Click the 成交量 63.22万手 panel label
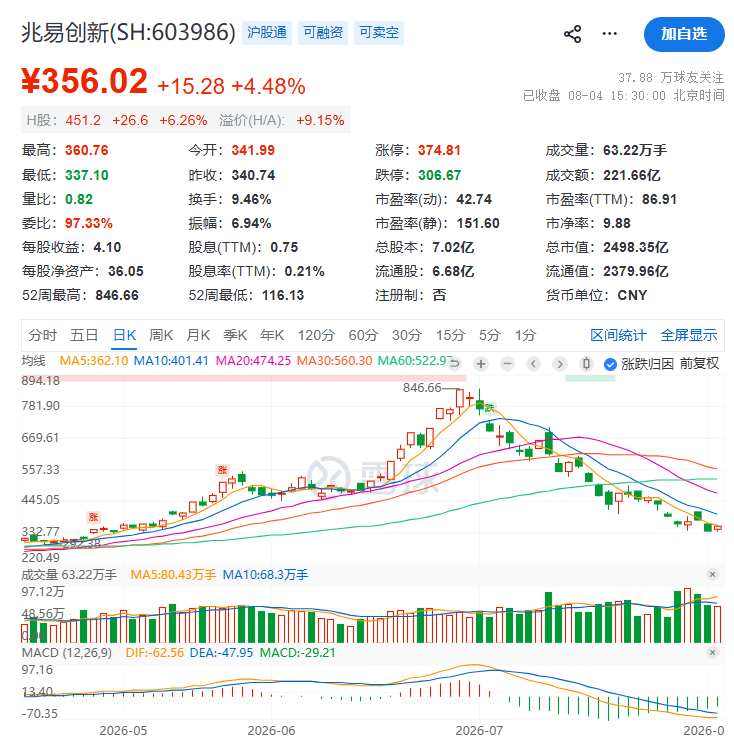The width and height of the screenshot is (734, 749). 69,575
